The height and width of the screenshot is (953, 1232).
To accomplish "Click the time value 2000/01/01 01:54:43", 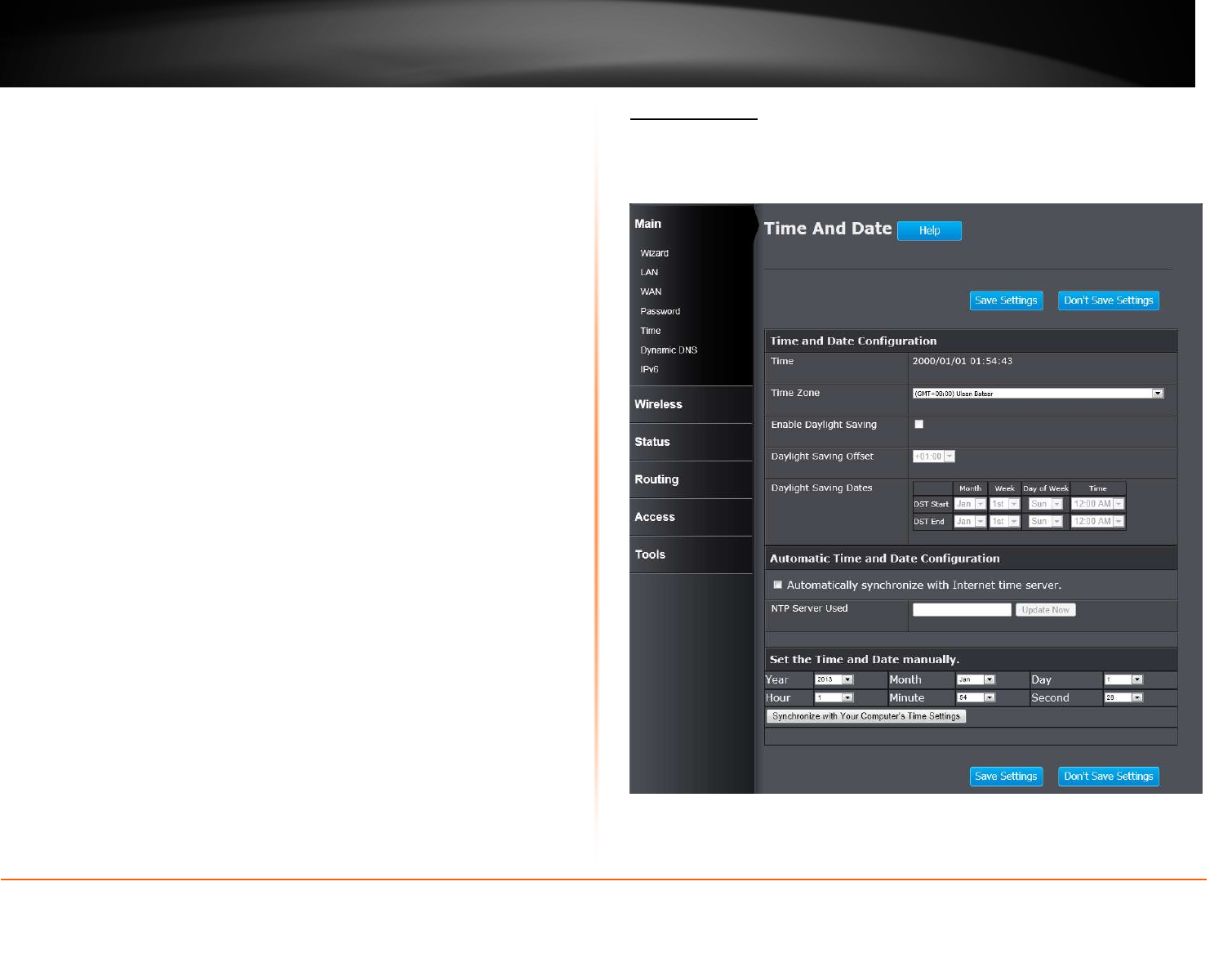I will coord(962,361).
